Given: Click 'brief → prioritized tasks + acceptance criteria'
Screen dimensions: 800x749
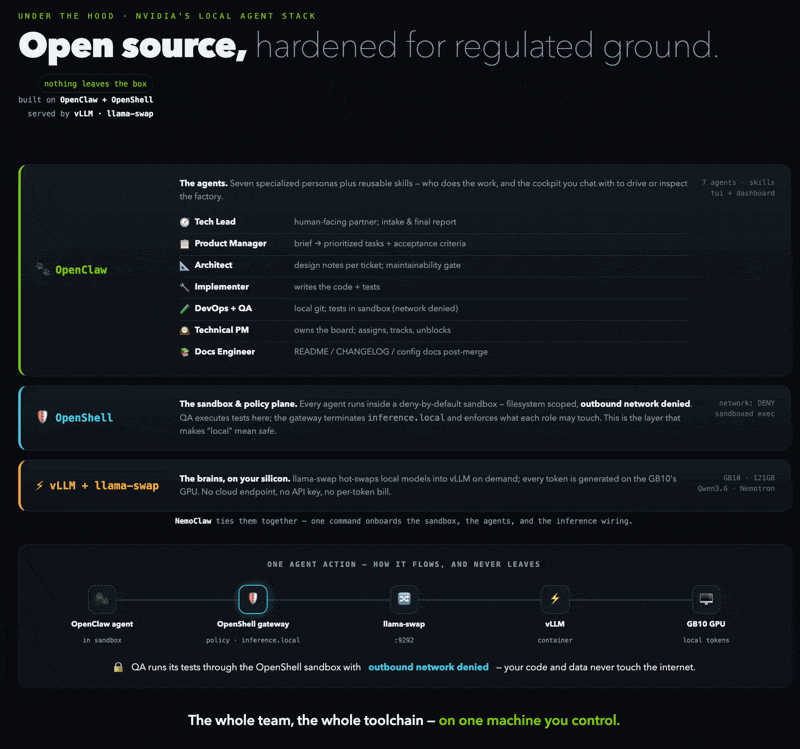Looking at the screenshot, I should click(x=380, y=243).
